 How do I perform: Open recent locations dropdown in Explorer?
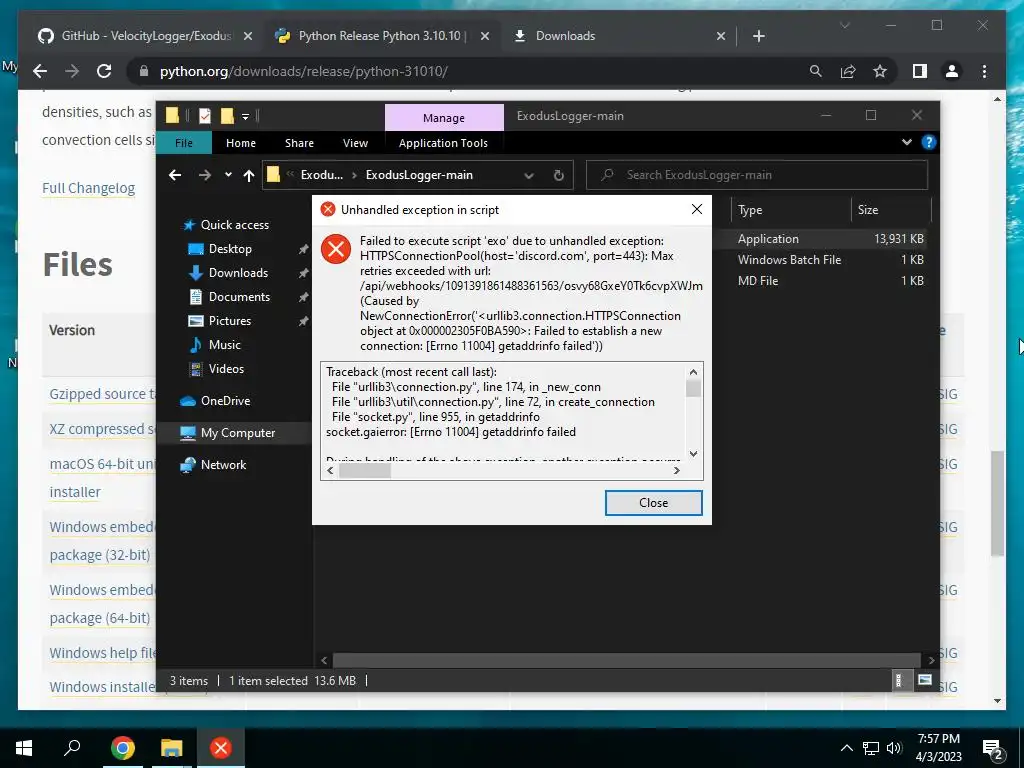coord(228,175)
